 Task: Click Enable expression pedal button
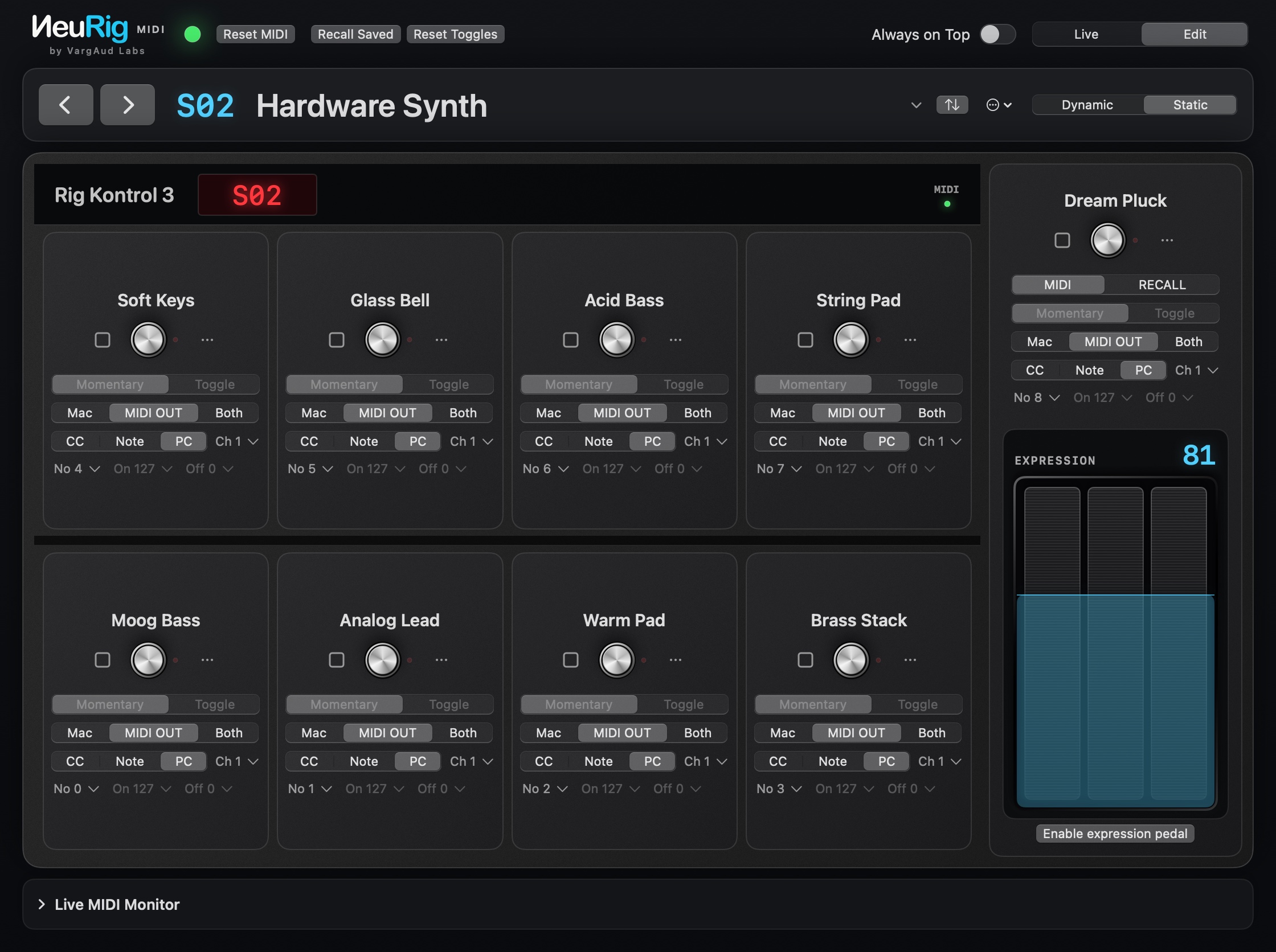point(1115,834)
